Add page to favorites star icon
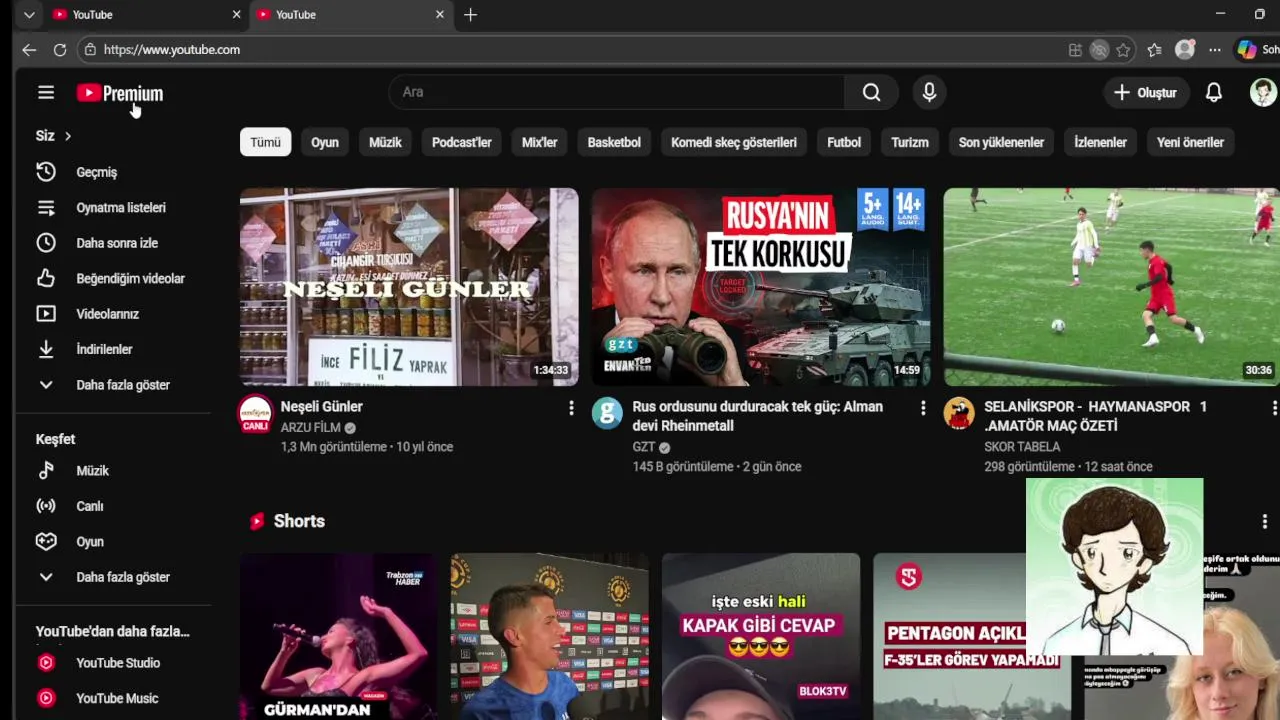The width and height of the screenshot is (1280, 720). [1123, 50]
